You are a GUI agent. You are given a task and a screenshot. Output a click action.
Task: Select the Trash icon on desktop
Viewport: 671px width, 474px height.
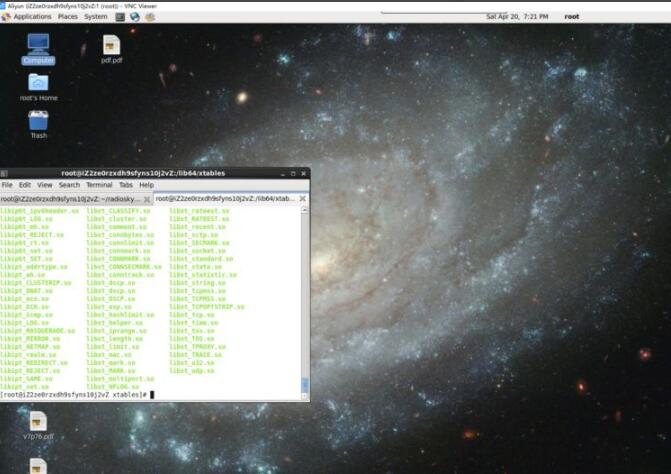coord(39,124)
